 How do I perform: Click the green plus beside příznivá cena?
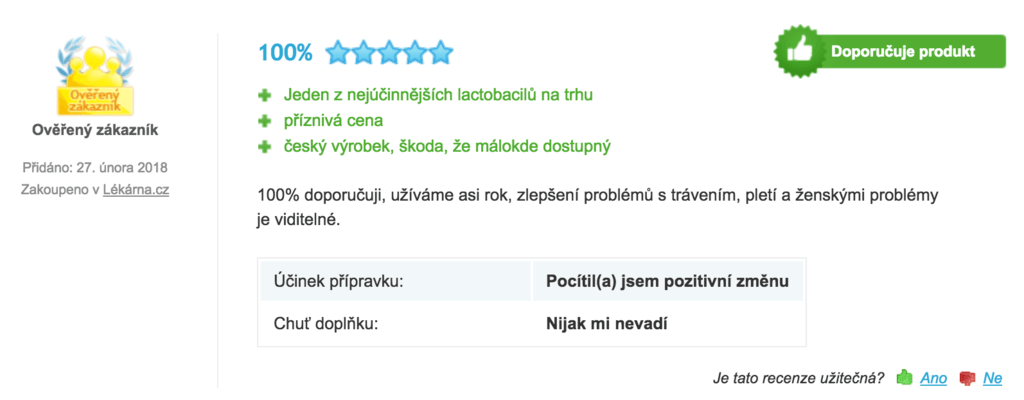[264, 122]
